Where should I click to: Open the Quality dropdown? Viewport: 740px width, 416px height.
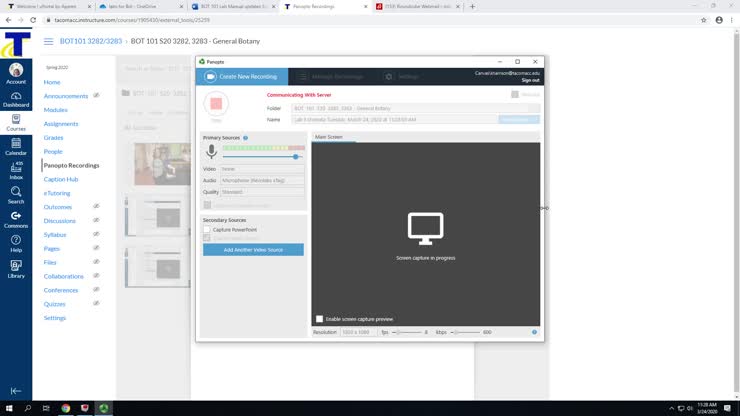[262, 192]
